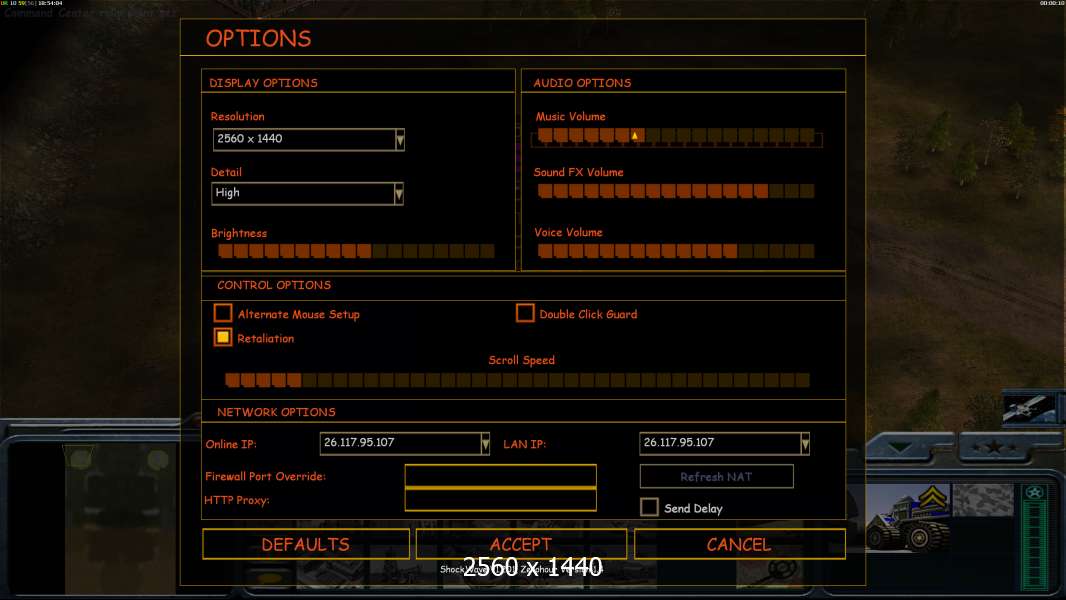Click the 'OPTIONS' title text
Screen dimensions: 1066x600
coord(258,39)
